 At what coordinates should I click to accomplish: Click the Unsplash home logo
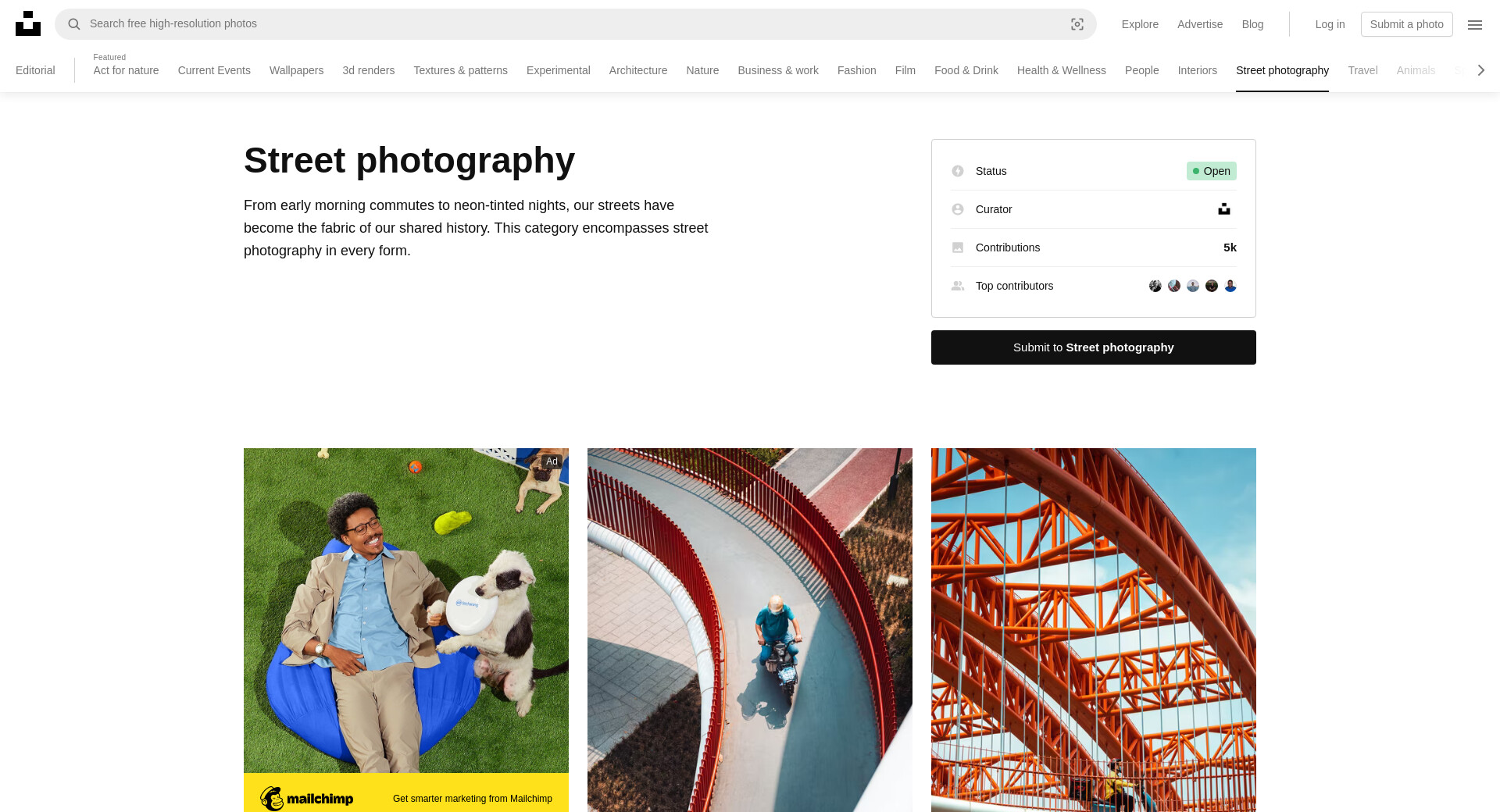28,23
